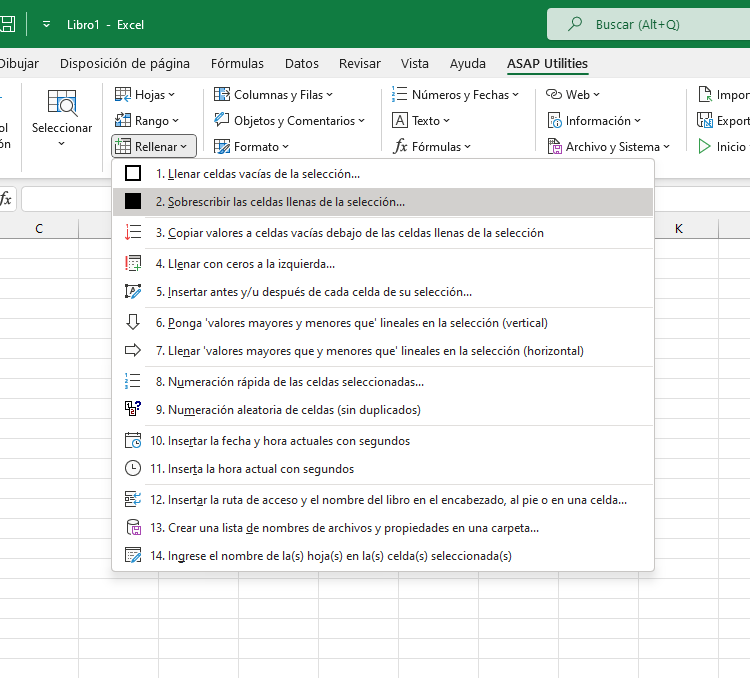Click the Save icon in title bar
The height and width of the screenshot is (678, 750).
[x=7, y=24]
